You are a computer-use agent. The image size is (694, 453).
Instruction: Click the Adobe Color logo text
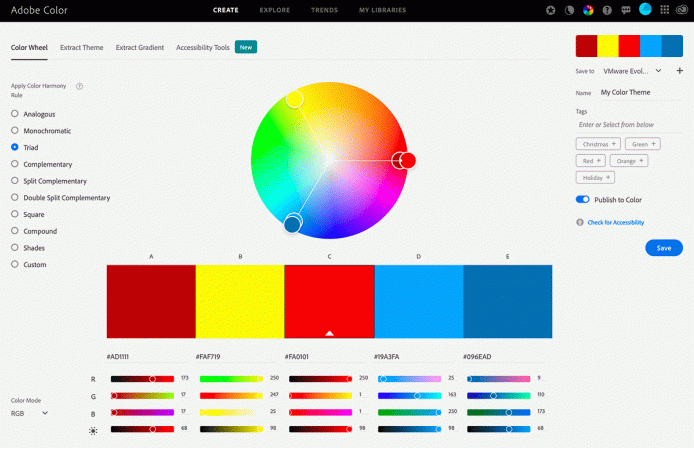click(x=39, y=10)
